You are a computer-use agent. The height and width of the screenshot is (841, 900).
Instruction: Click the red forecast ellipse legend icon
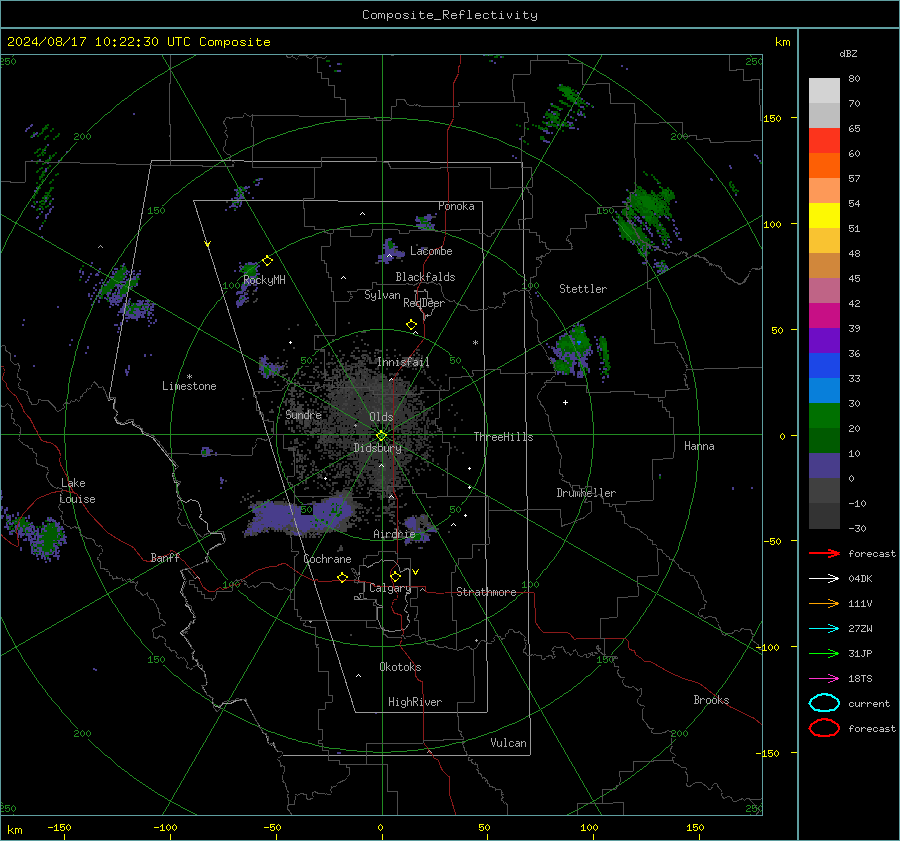click(x=824, y=728)
